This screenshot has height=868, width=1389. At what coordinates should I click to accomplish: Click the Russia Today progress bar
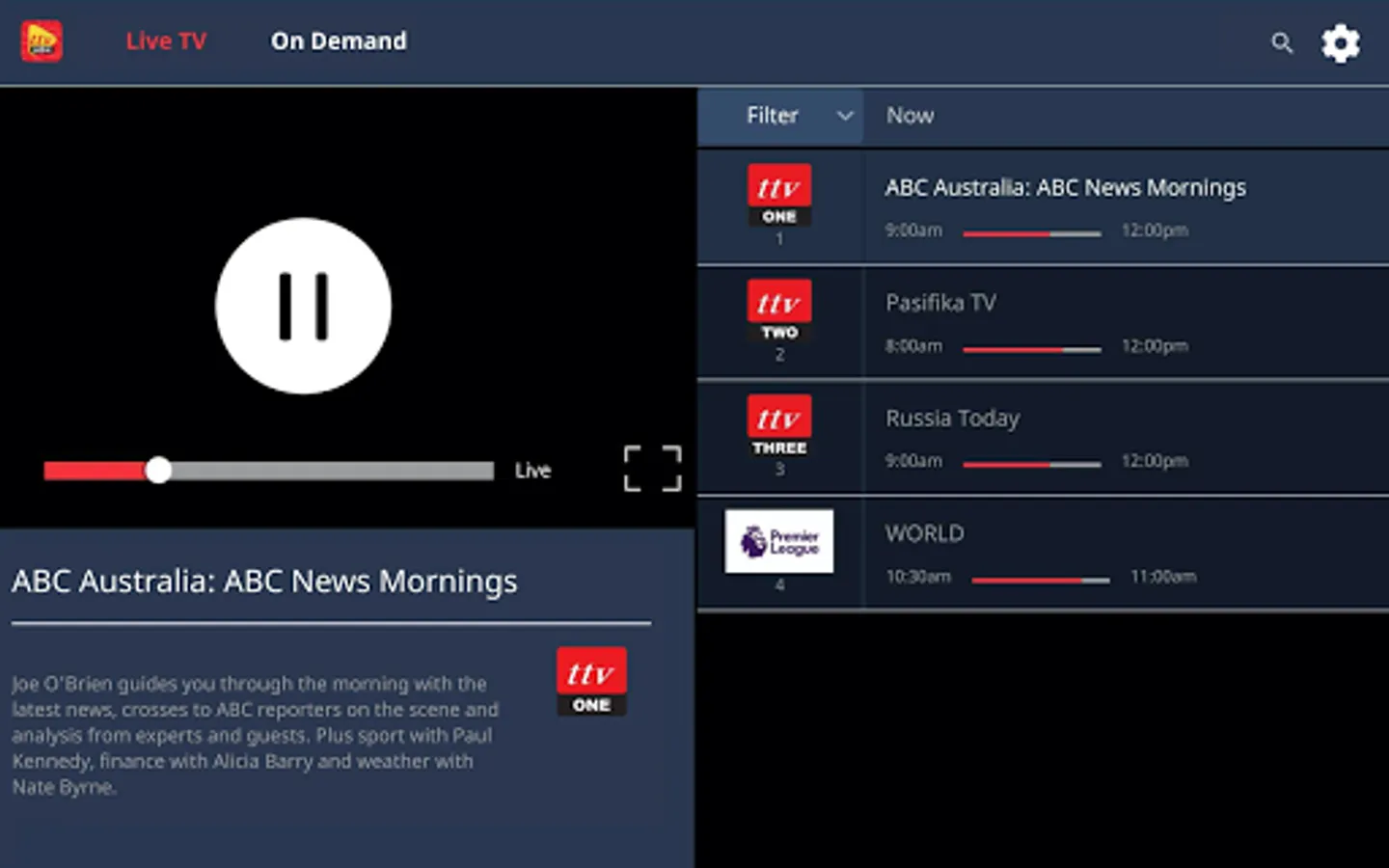tap(1032, 465)
